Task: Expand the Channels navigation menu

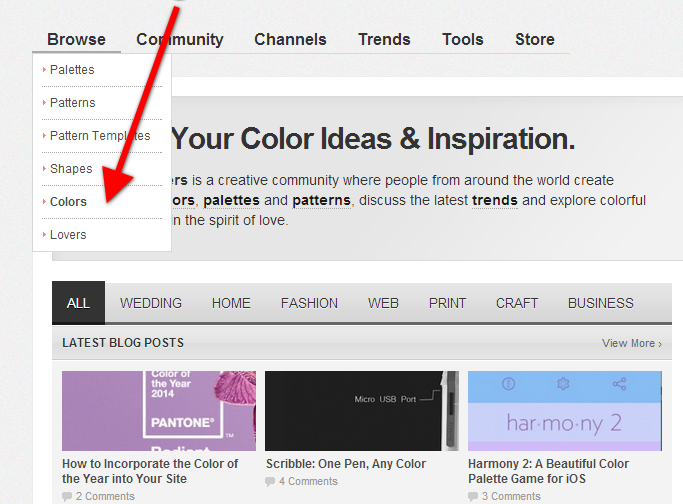Action: pos(290,39)
